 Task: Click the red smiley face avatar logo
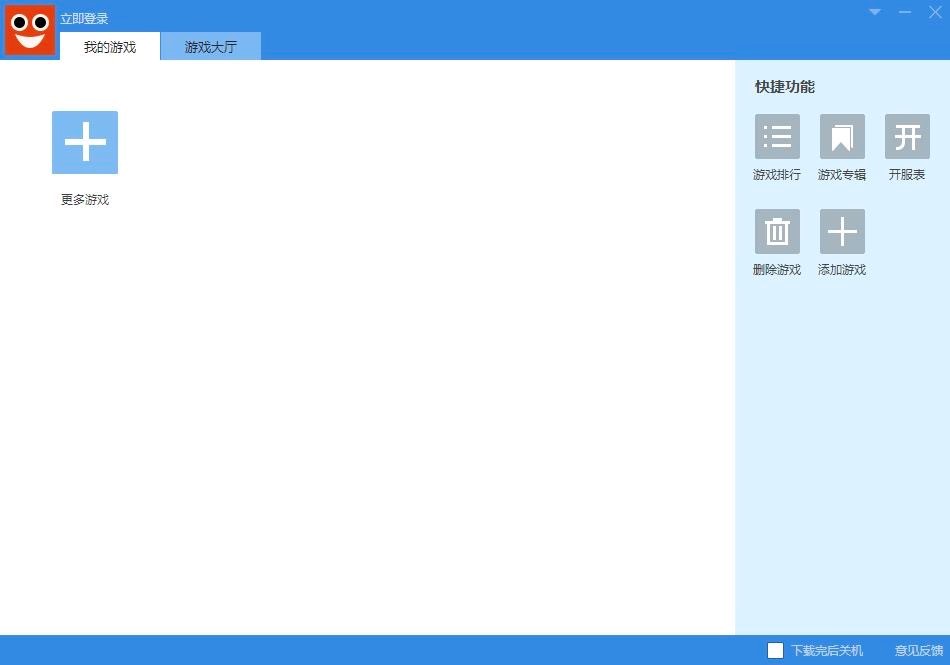coord(30,30)
